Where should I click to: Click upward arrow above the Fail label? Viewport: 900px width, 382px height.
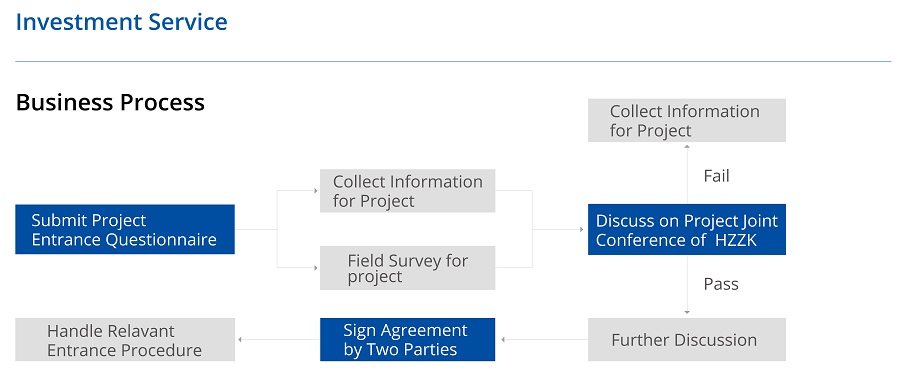pyautogui.click(x=686, y=147)
